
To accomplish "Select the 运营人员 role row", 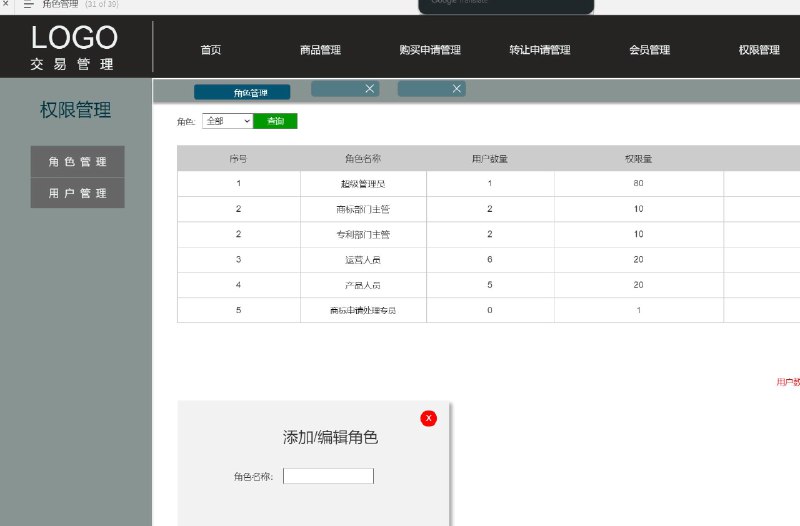I will (x=489, y=260).
